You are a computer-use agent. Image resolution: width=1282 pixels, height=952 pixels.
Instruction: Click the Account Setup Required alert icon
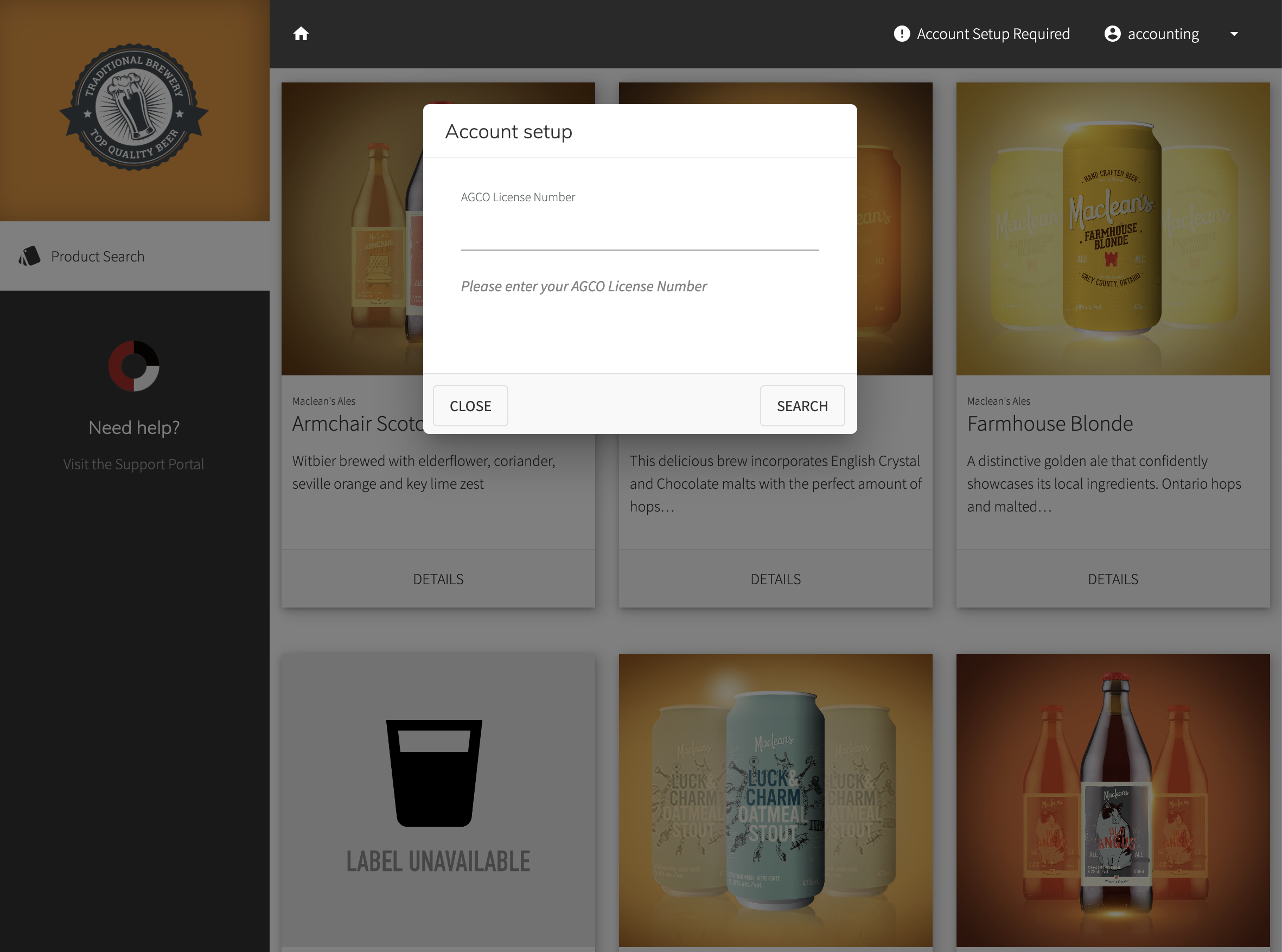tap(902, 34)
